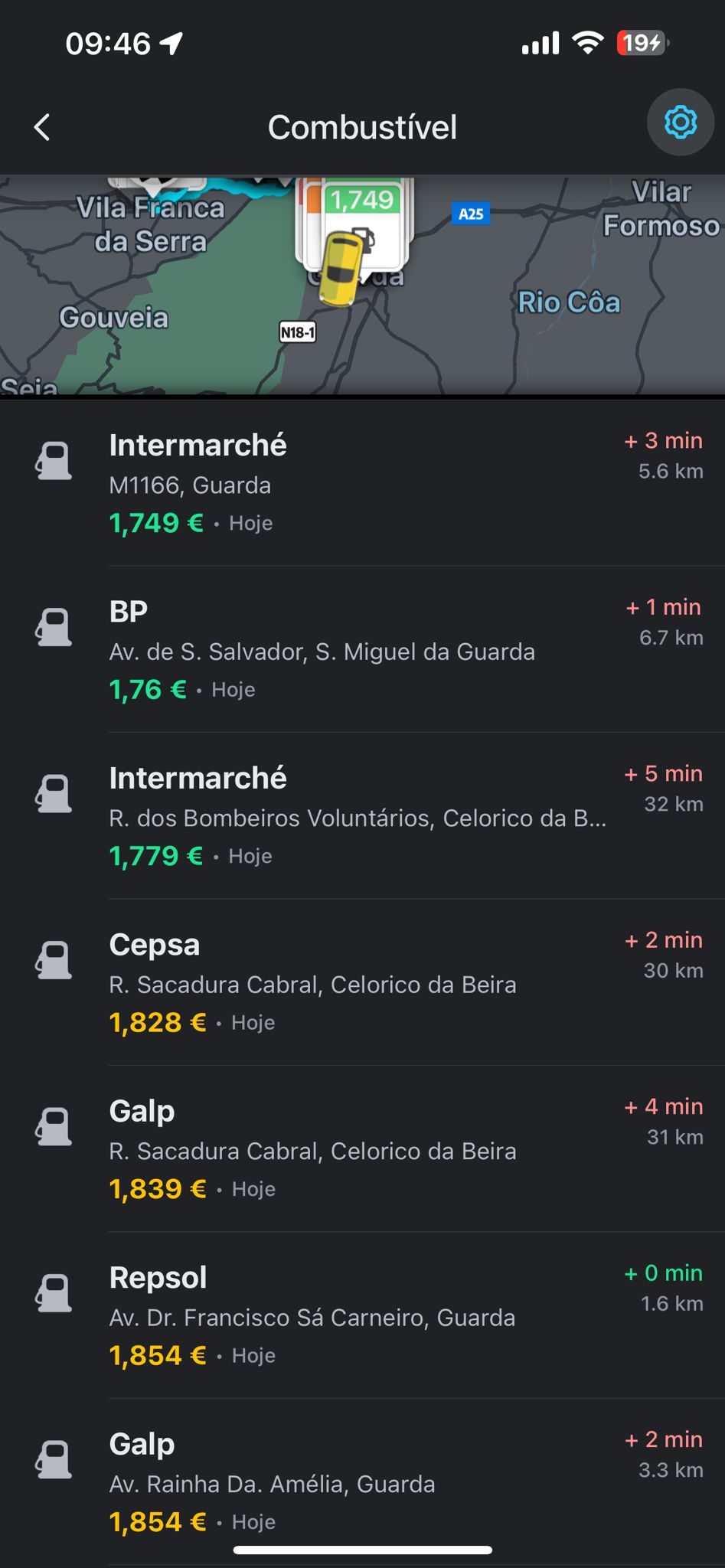Open fuel settings gear icon
725x1568 pixels.
(x=680, y=122)
